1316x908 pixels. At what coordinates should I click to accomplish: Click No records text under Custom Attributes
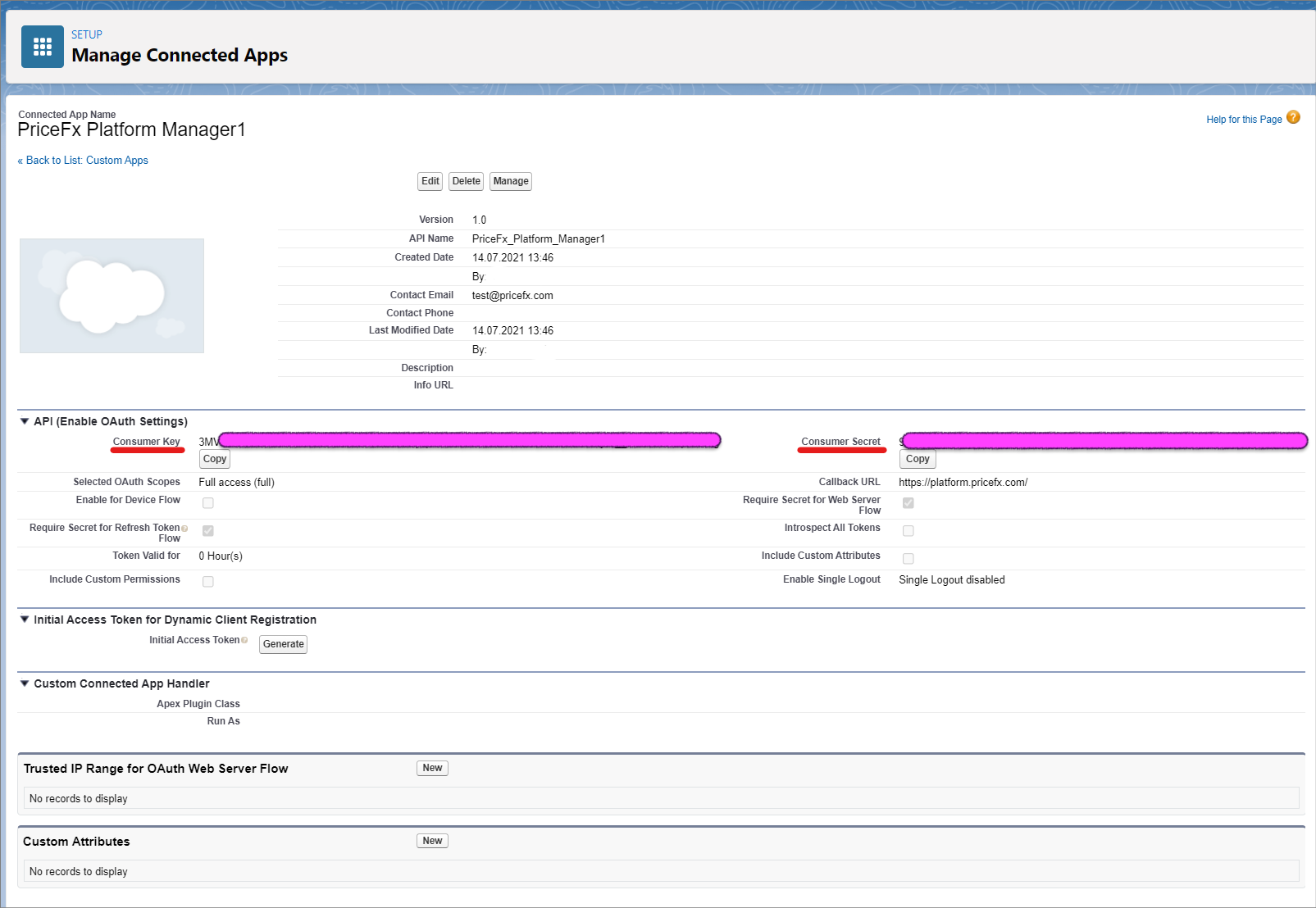click(79, 872)
